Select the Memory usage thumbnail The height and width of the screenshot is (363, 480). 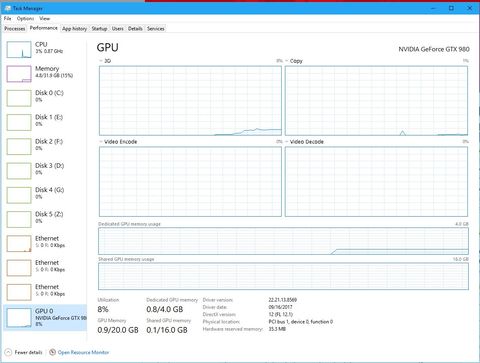pos(19,74)
